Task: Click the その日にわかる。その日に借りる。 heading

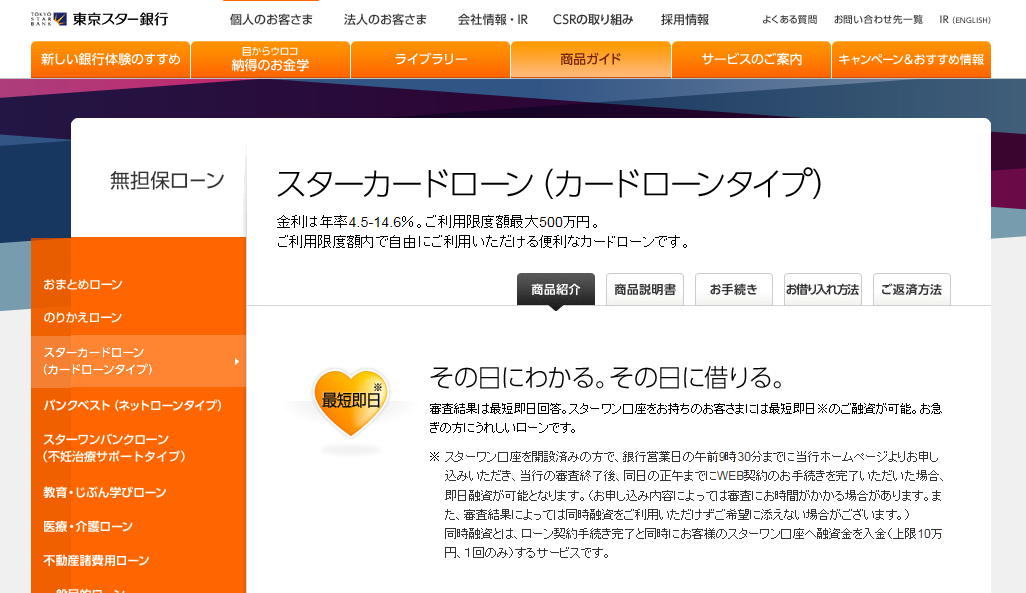Action: tap(606, 378)
